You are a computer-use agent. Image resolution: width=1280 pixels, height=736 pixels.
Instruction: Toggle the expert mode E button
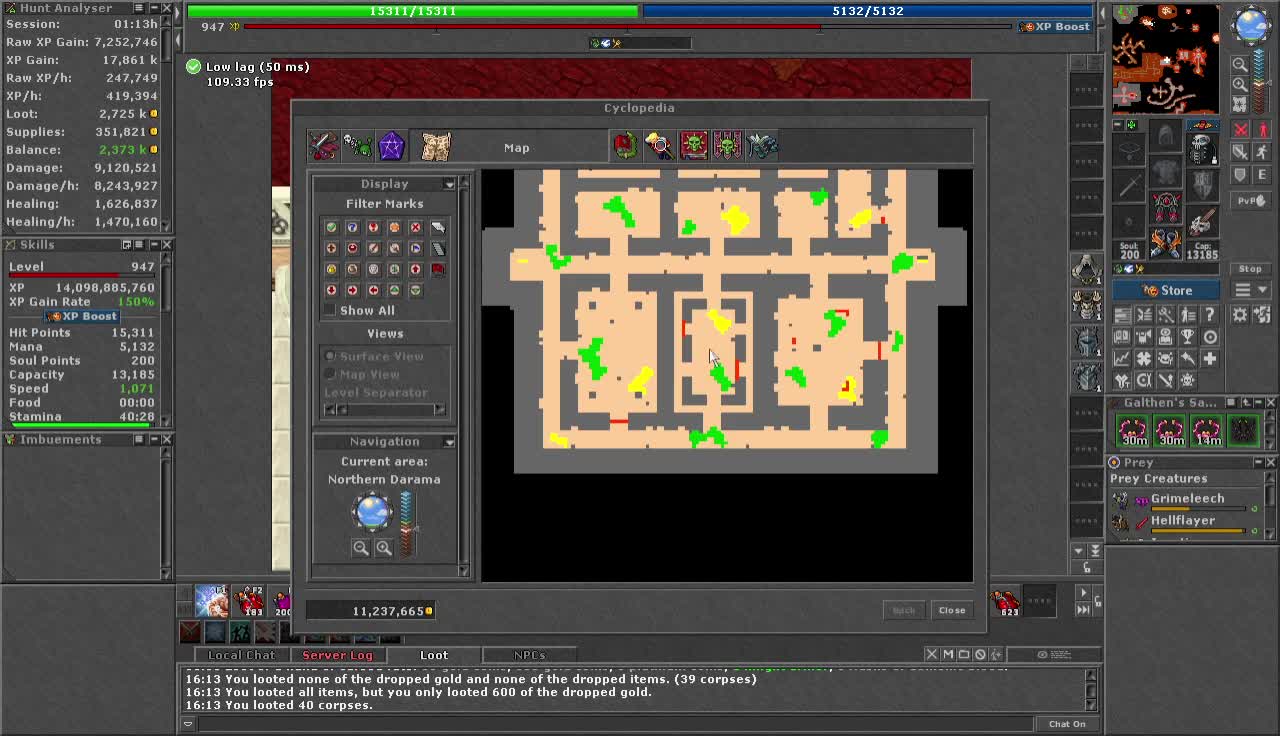pos(1262,174)
